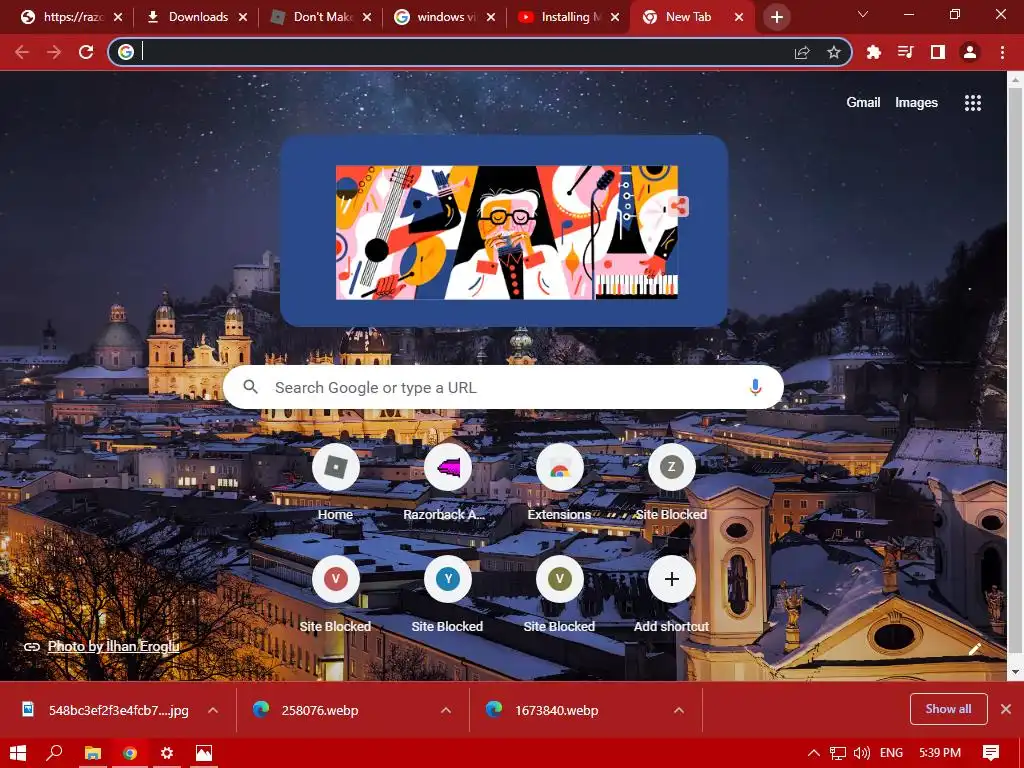
Task: Open the Z Site Blocked shortcut
Action: (671, 483)
